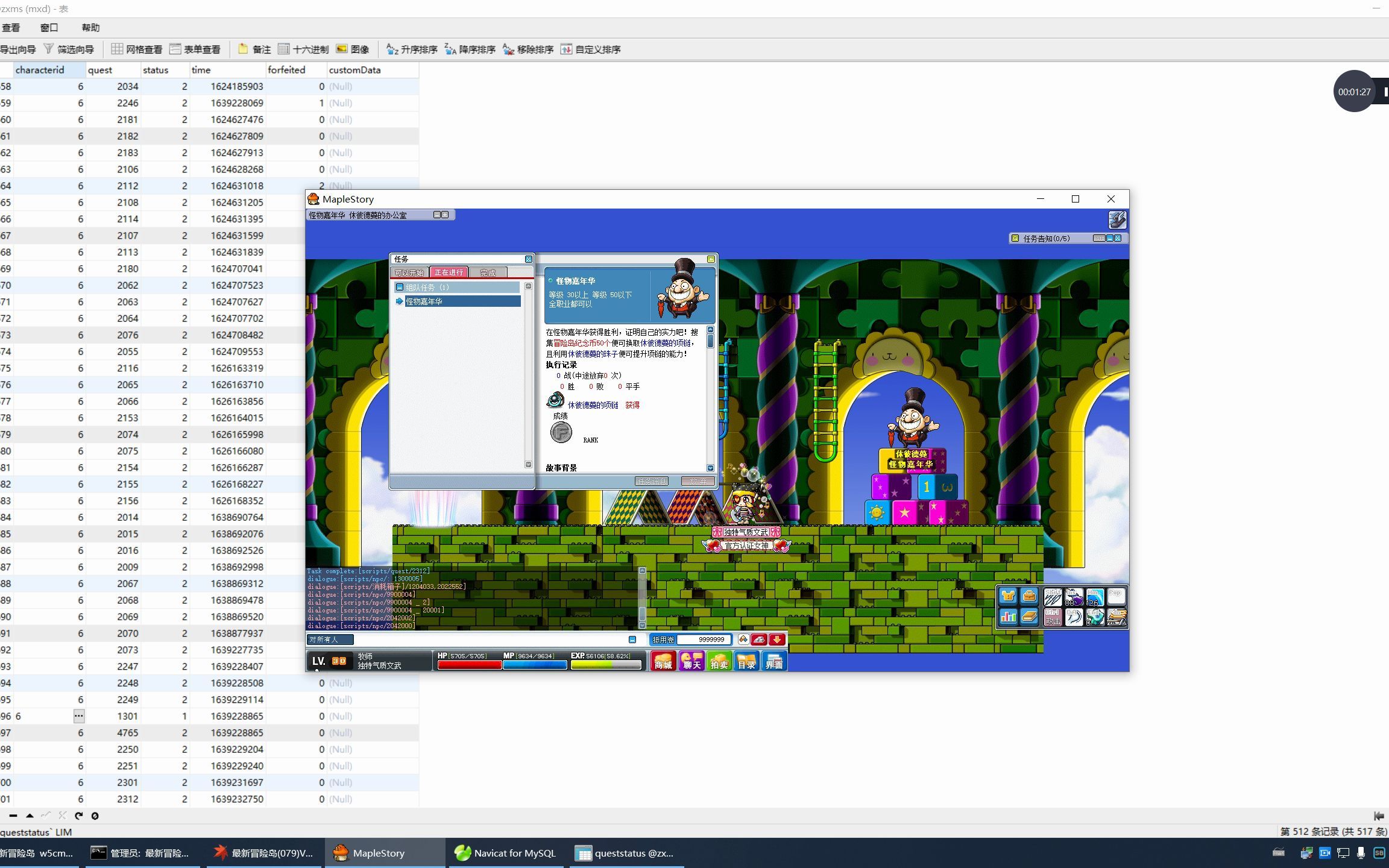The width and height of the screenshot is (1389, 868).
Task: Click the back arrow on quest detail panel
Action: [x=711, y=259]
